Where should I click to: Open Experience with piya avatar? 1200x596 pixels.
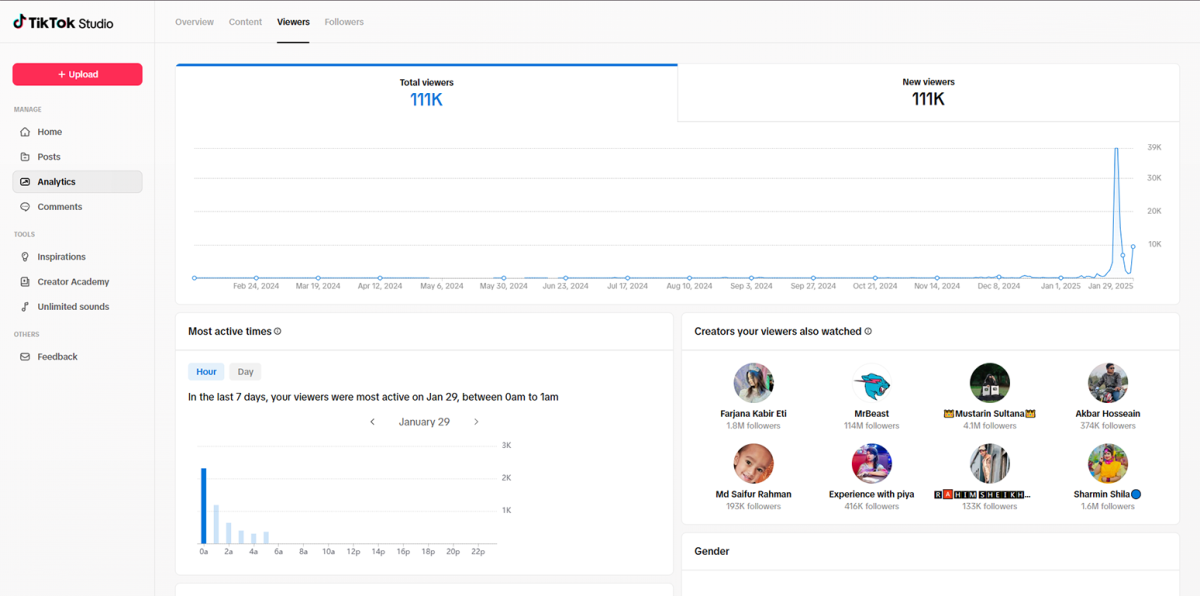tap(872, 464)
